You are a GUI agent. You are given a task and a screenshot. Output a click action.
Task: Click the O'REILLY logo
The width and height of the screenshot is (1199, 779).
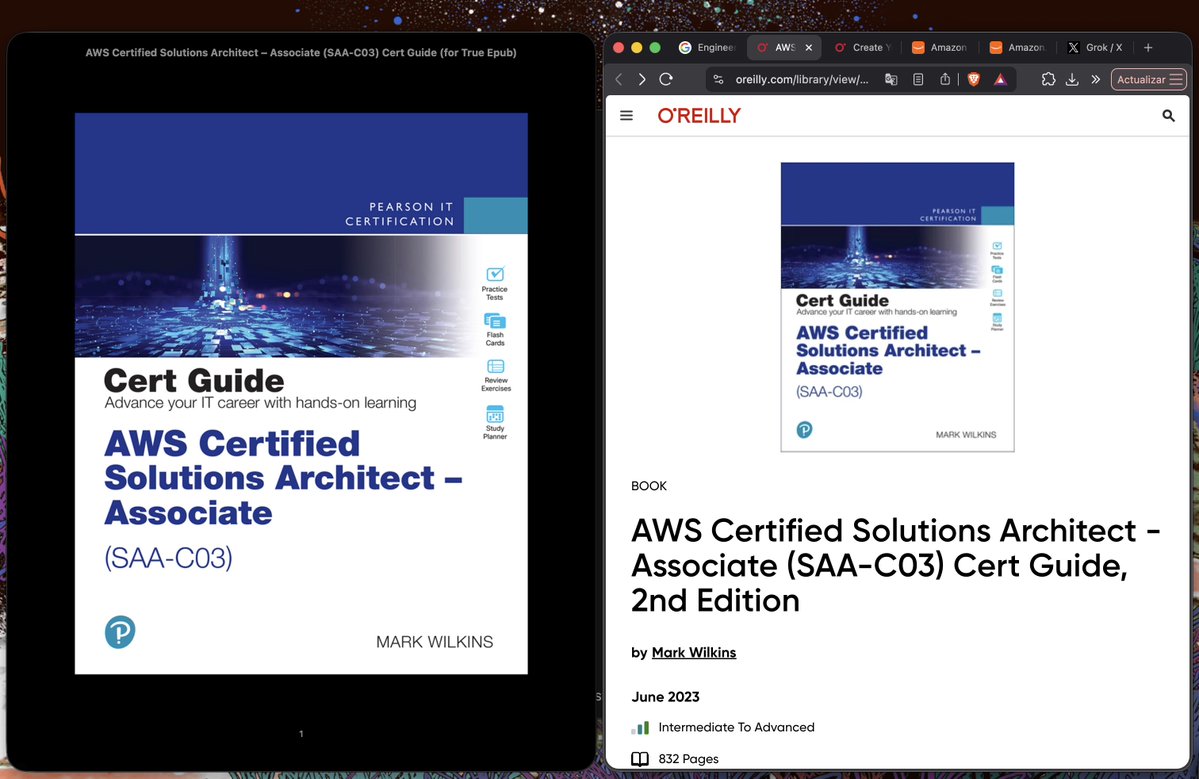(x=699, y=115)
